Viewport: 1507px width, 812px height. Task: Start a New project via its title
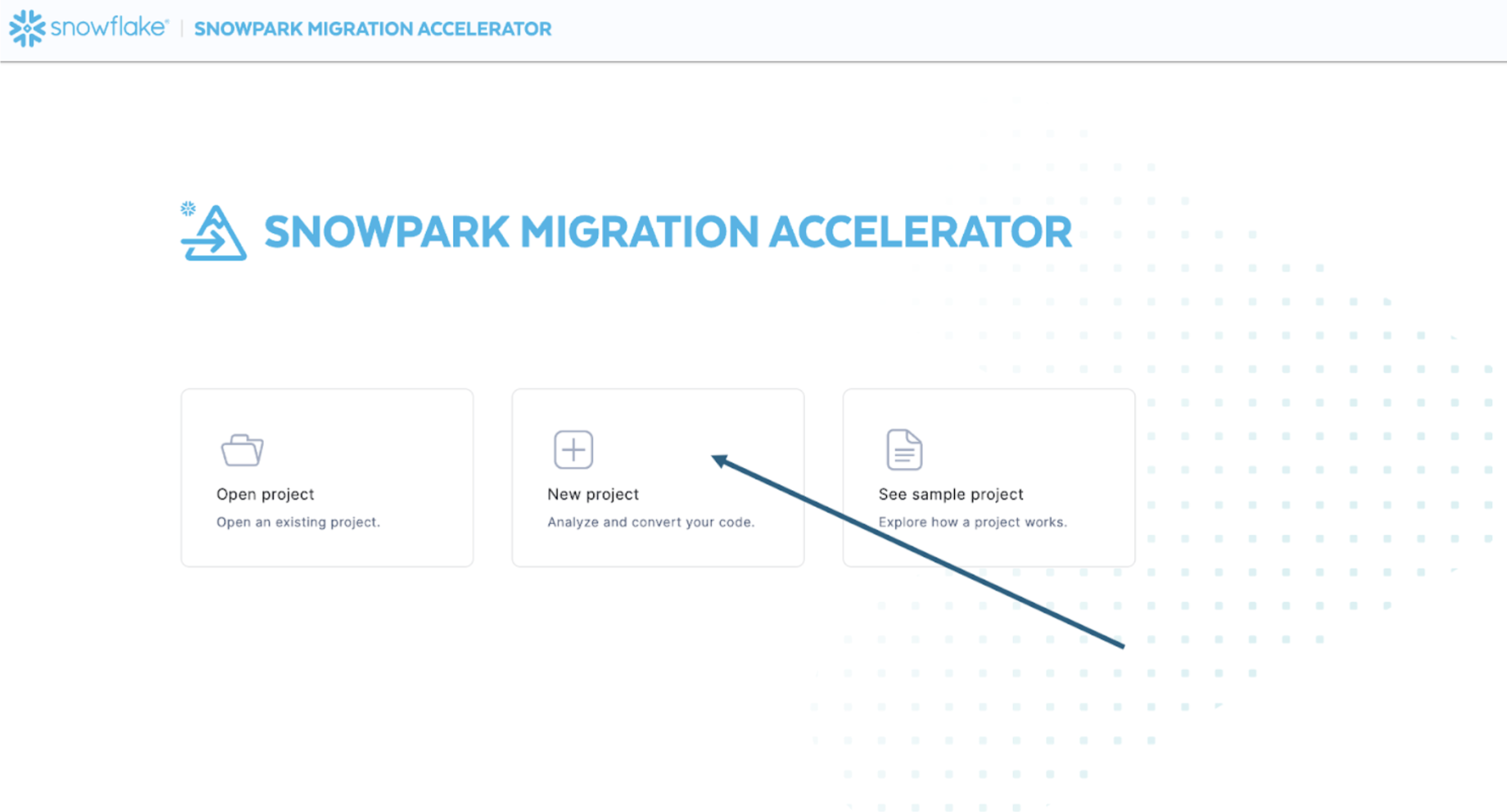point(593,494)
